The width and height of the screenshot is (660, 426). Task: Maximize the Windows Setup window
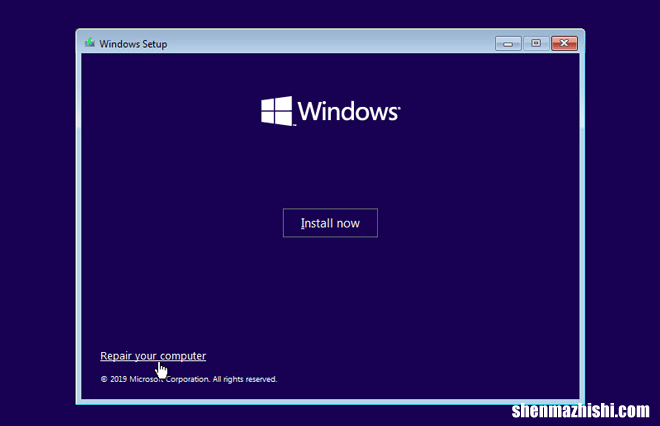[x=536, y=43]
